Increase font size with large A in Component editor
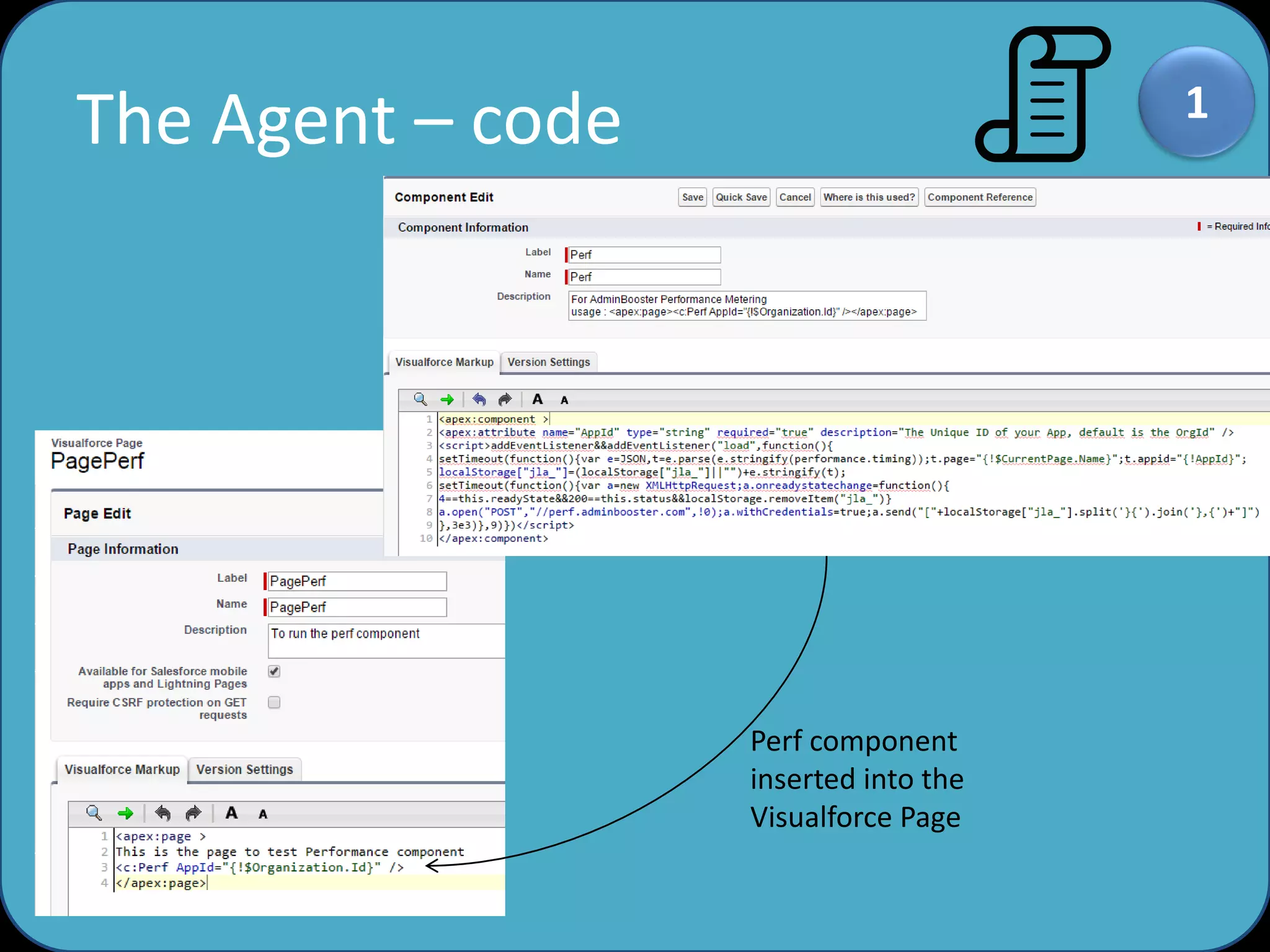The height and width of the screenshot is (952, 1270). click(x=538, y=399)
